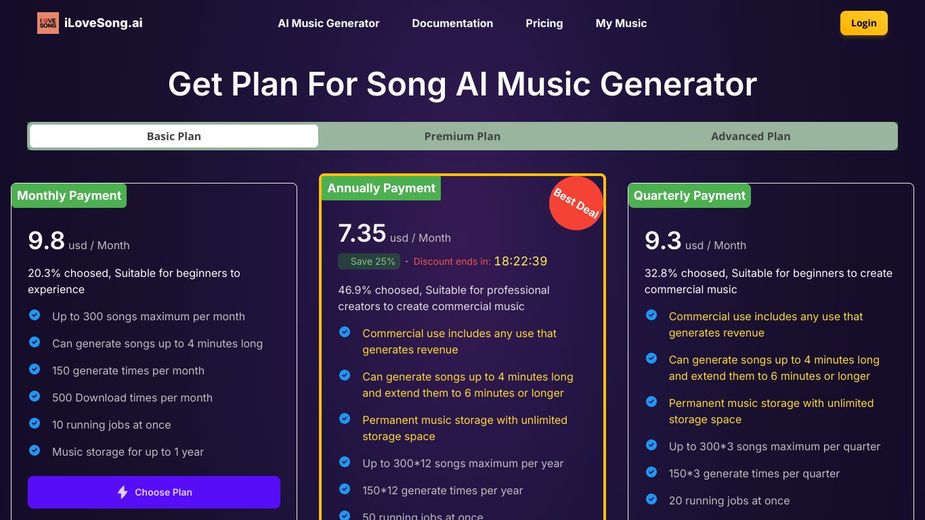Click checkmark beside 150*3 generate times per quarter
Image resolution: width=925 pixels, height=520 pixels.
651,472
